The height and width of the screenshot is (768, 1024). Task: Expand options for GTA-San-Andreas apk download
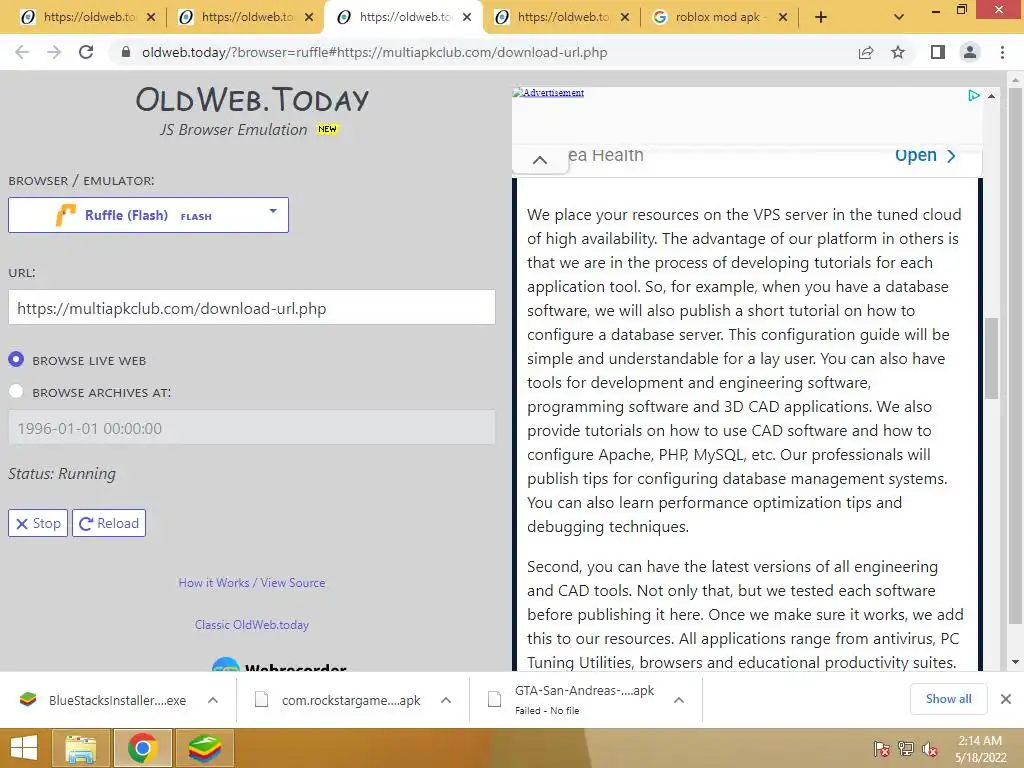coord(679,700)
